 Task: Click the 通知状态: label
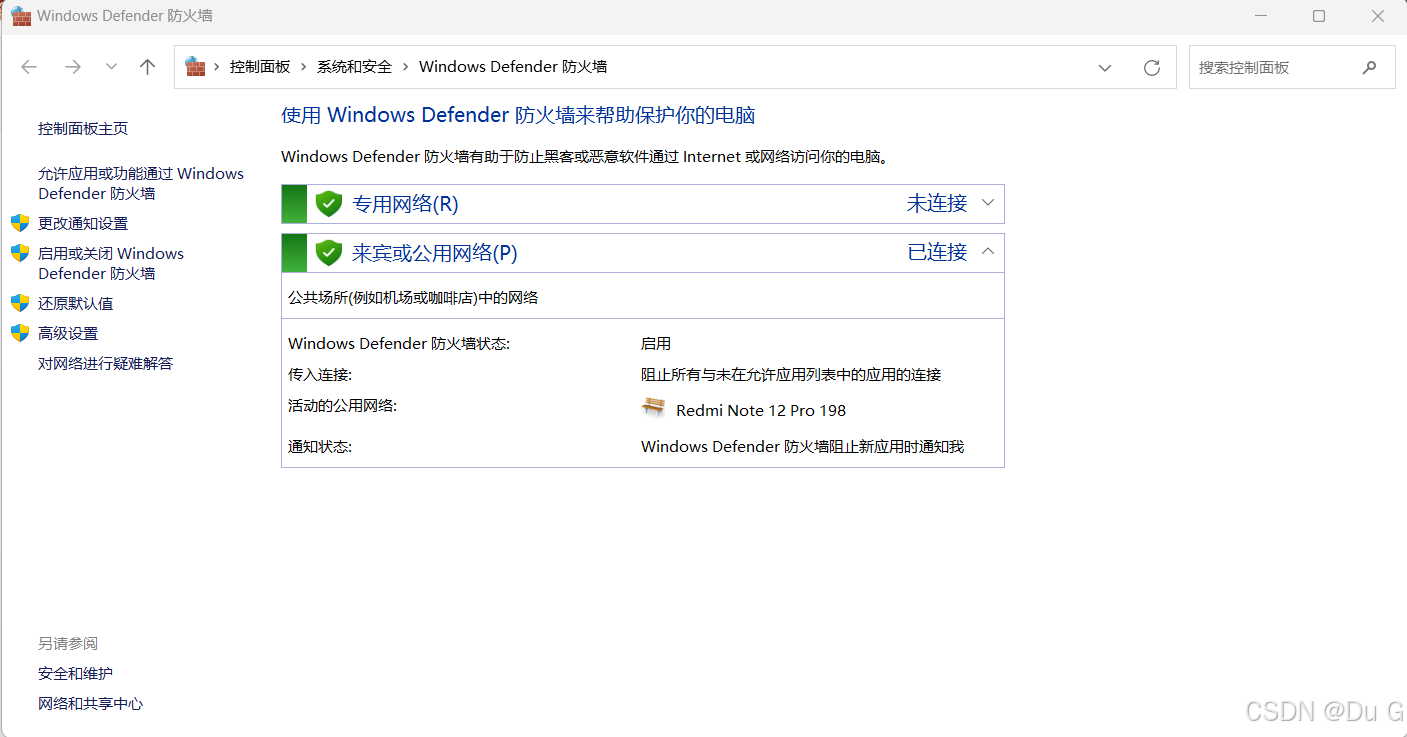320,447
